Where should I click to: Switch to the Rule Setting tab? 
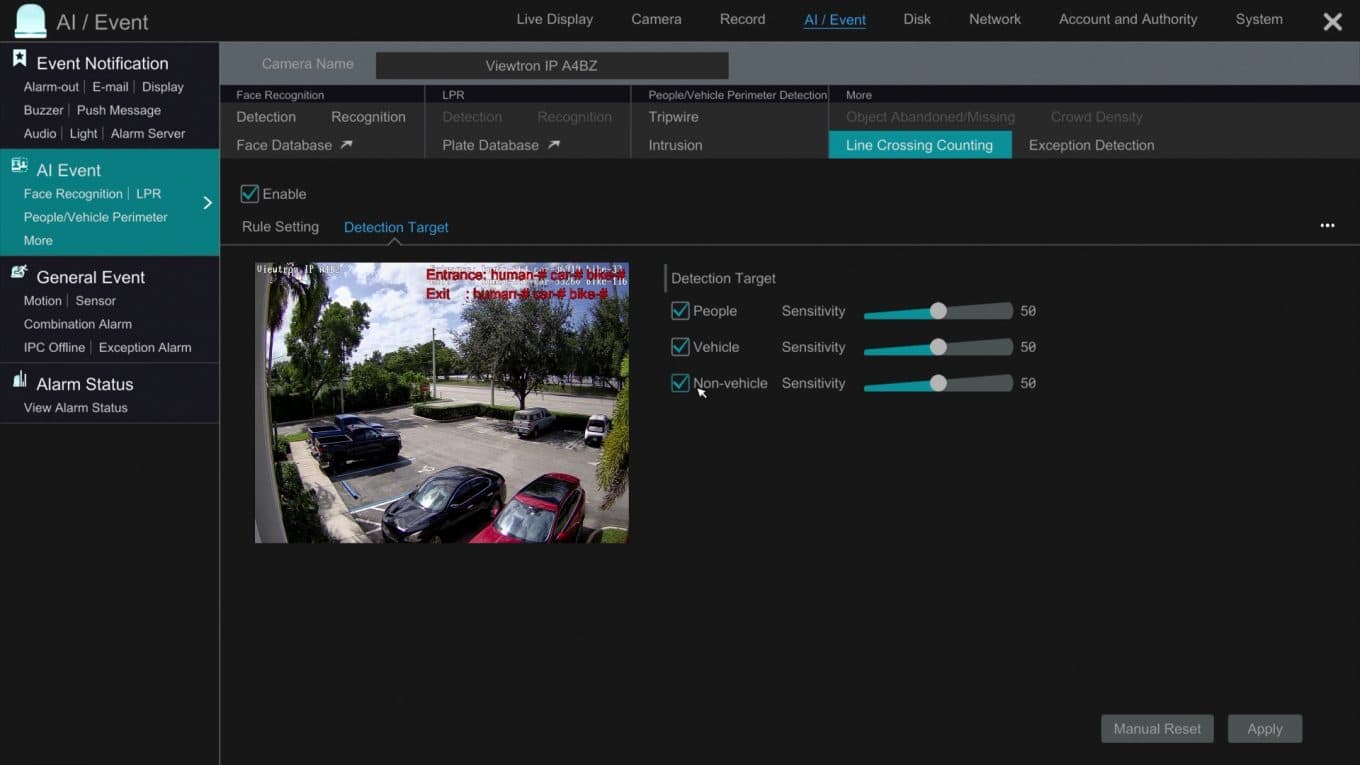click(x=280, y=226)
